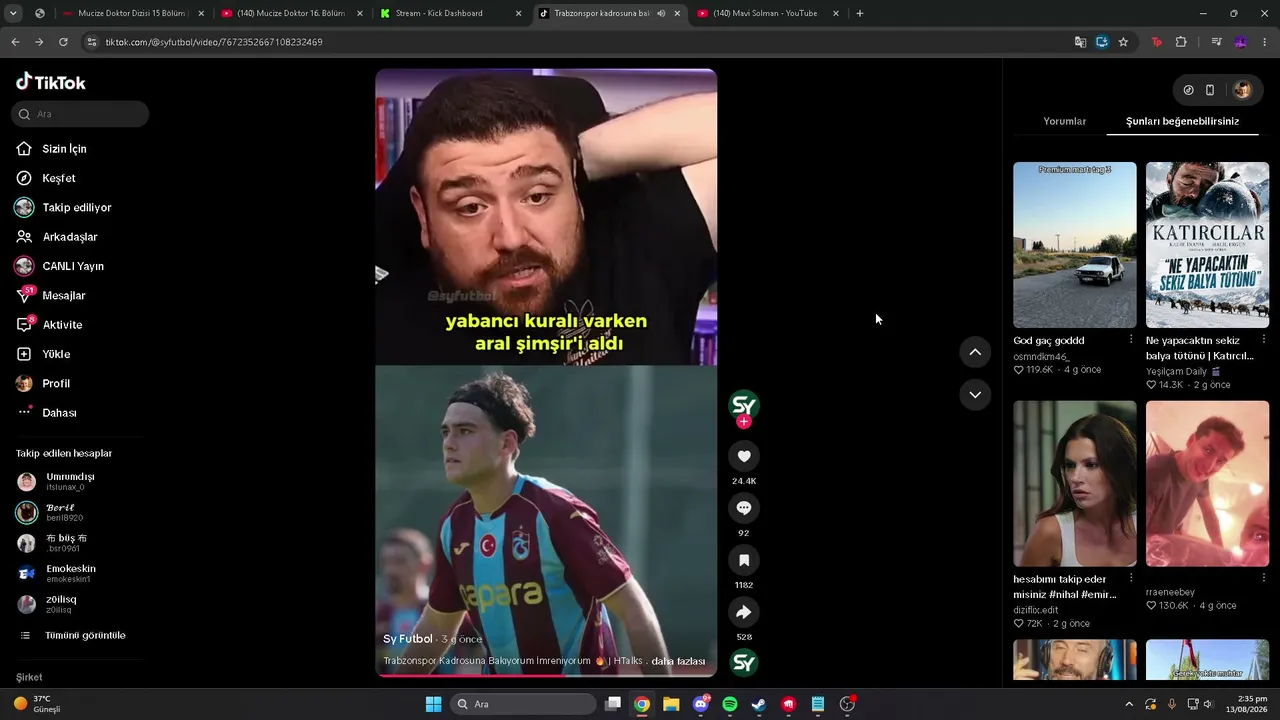
Task: Open God gaç goddd car thumbnail
Action: 1074,245
